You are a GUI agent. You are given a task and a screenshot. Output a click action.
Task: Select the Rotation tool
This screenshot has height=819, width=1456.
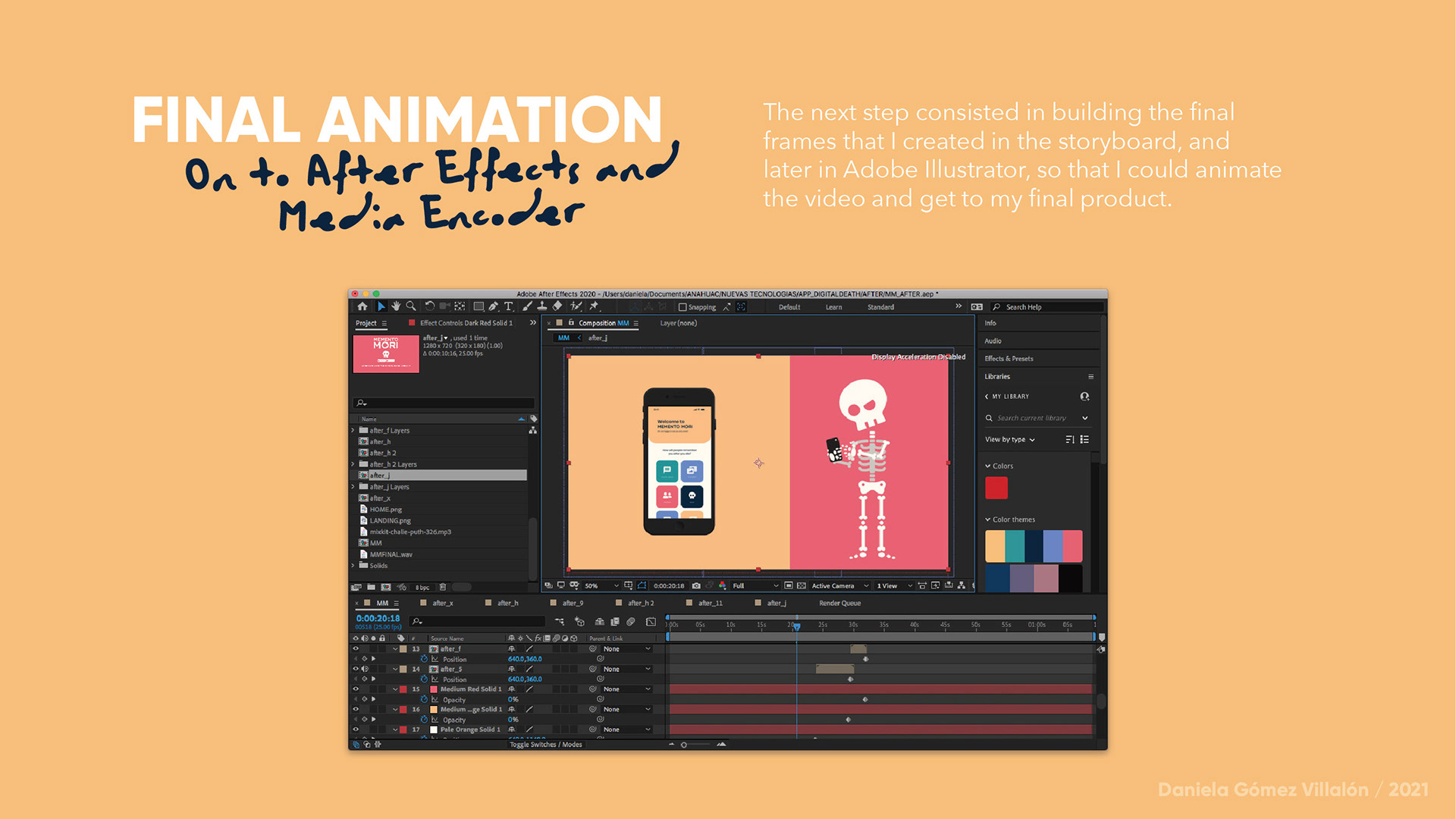(x=430, y=306)
